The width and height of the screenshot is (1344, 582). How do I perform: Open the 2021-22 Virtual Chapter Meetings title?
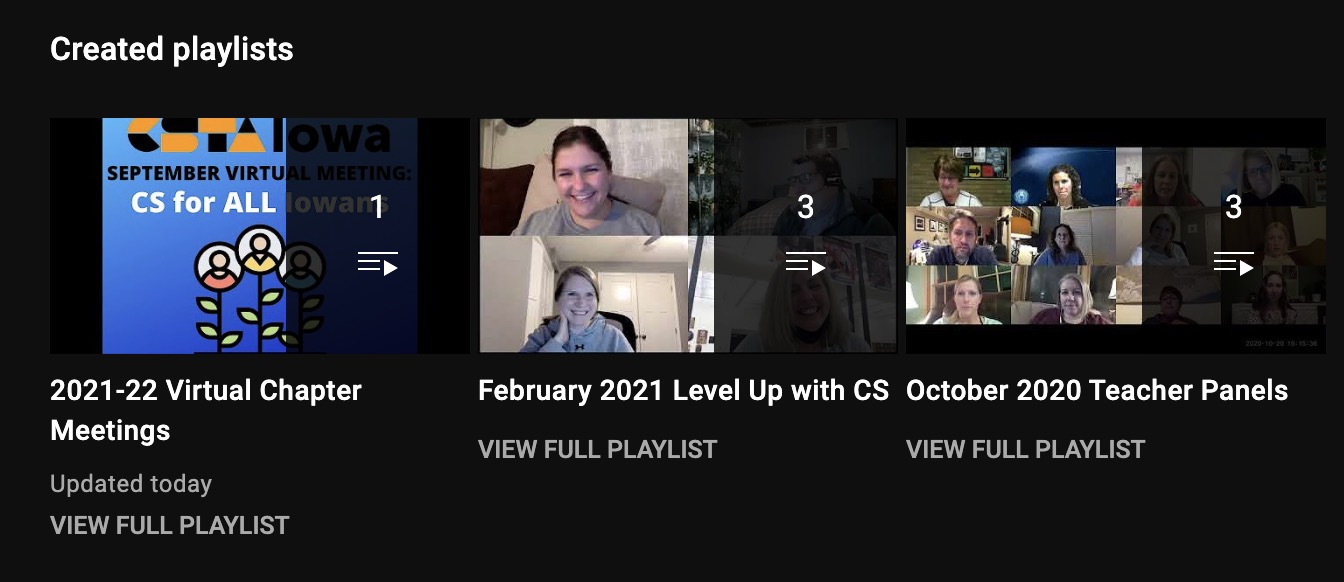(x=206, y=410)
